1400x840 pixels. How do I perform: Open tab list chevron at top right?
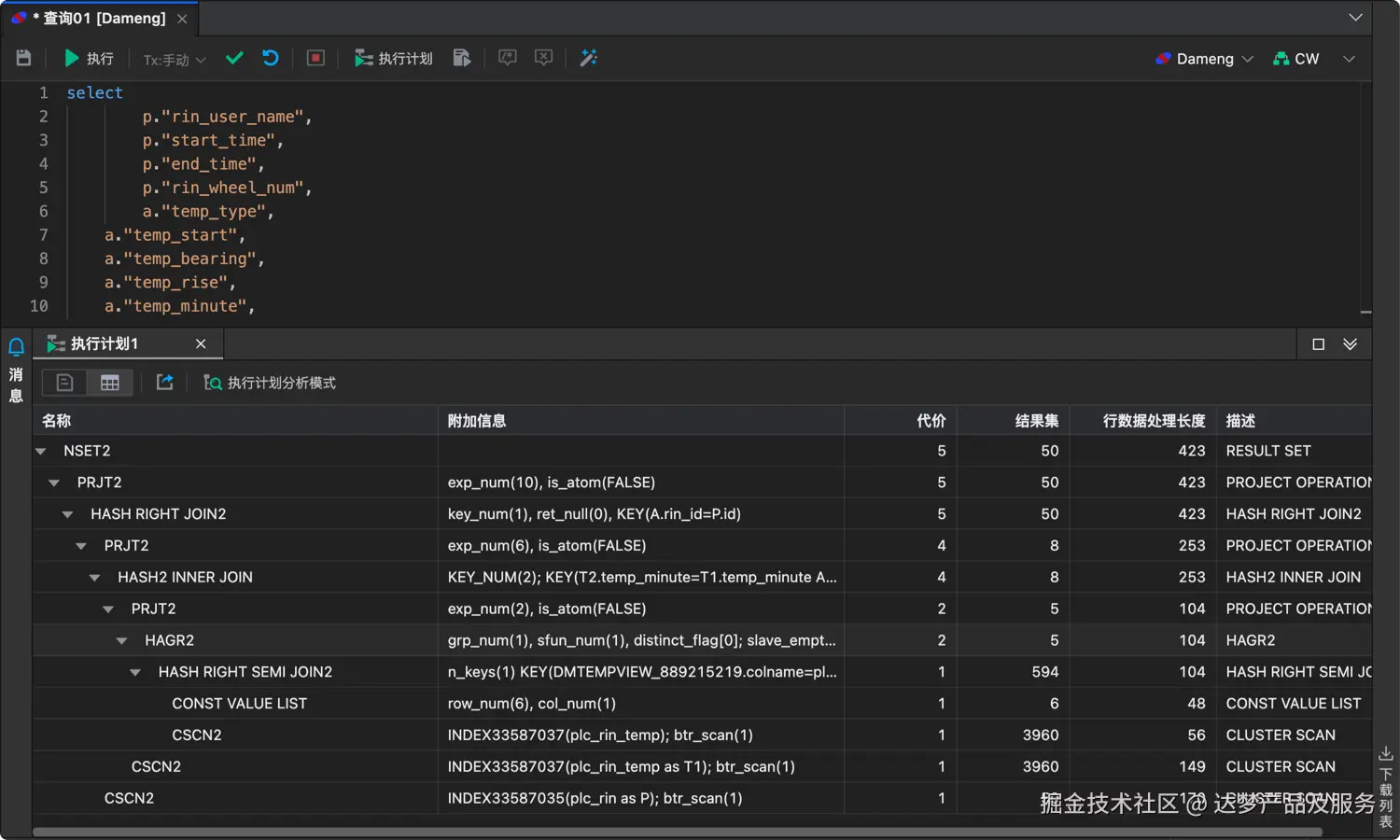(x=1355, y=18)
